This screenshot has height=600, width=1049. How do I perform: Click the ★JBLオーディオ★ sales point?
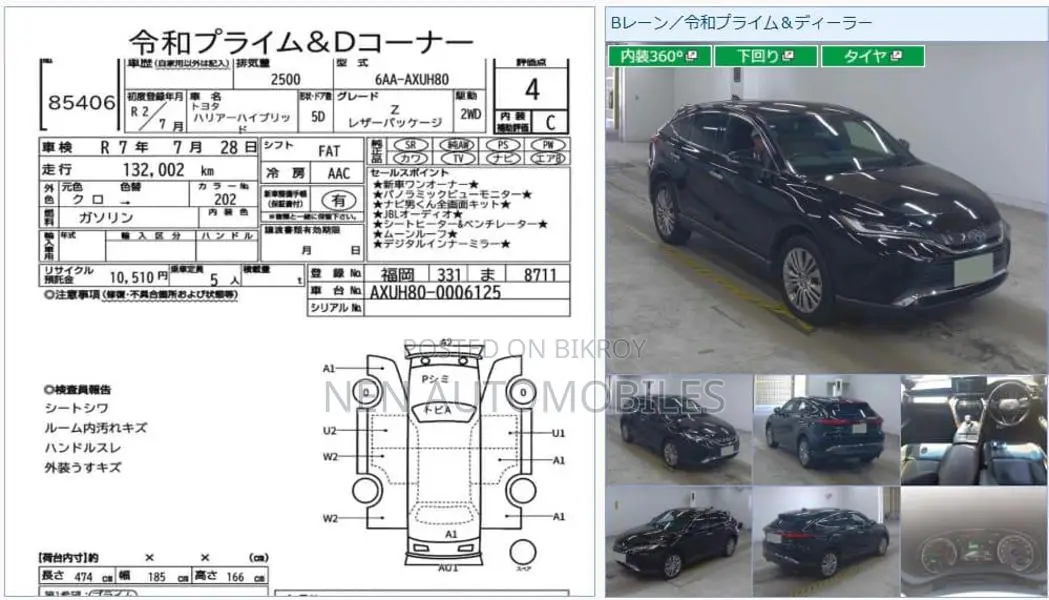pos(417,215)
